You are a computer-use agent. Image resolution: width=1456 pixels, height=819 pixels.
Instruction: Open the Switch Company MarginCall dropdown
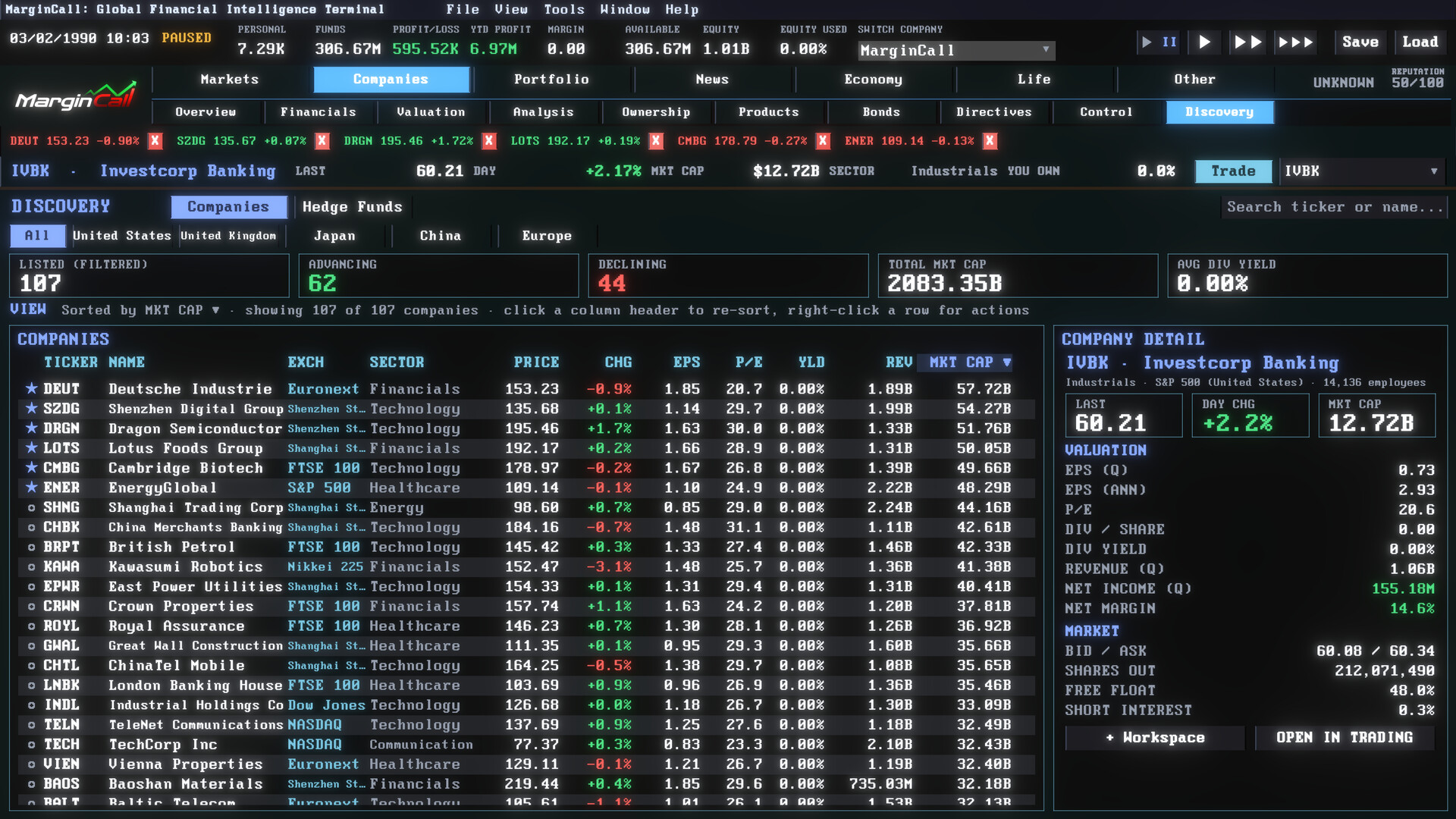(956, 50)
